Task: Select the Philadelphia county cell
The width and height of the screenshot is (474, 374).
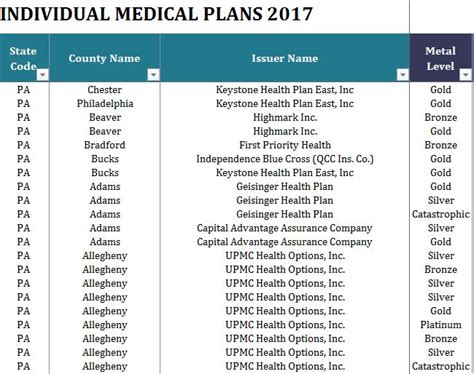Action: [x=105, y=104]
